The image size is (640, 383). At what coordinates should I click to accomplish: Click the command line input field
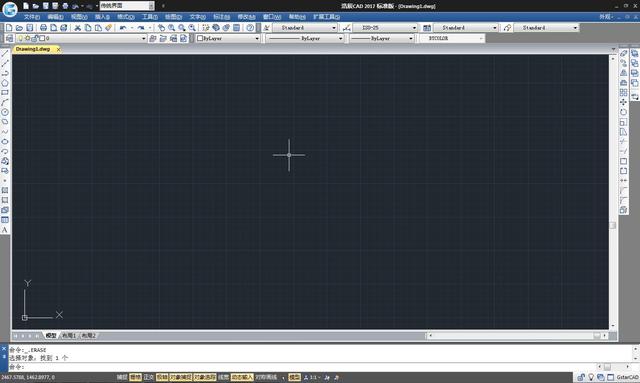[x=302, y=367]
